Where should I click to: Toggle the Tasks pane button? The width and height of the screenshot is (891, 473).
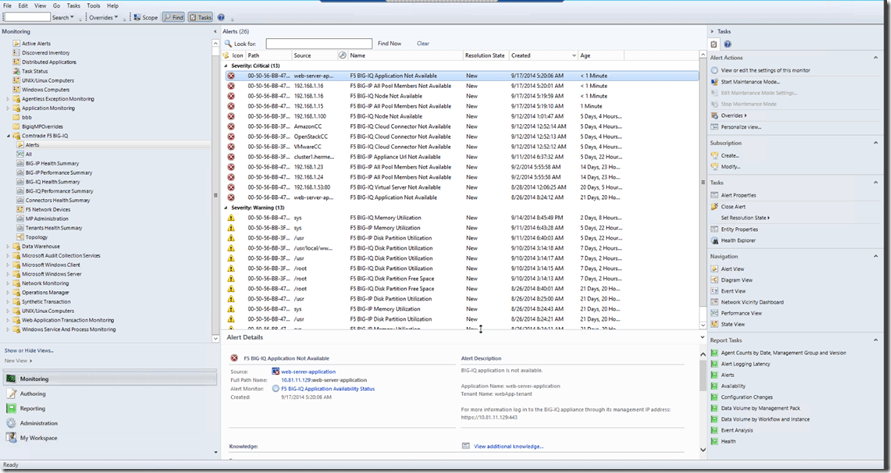[201, 17]
